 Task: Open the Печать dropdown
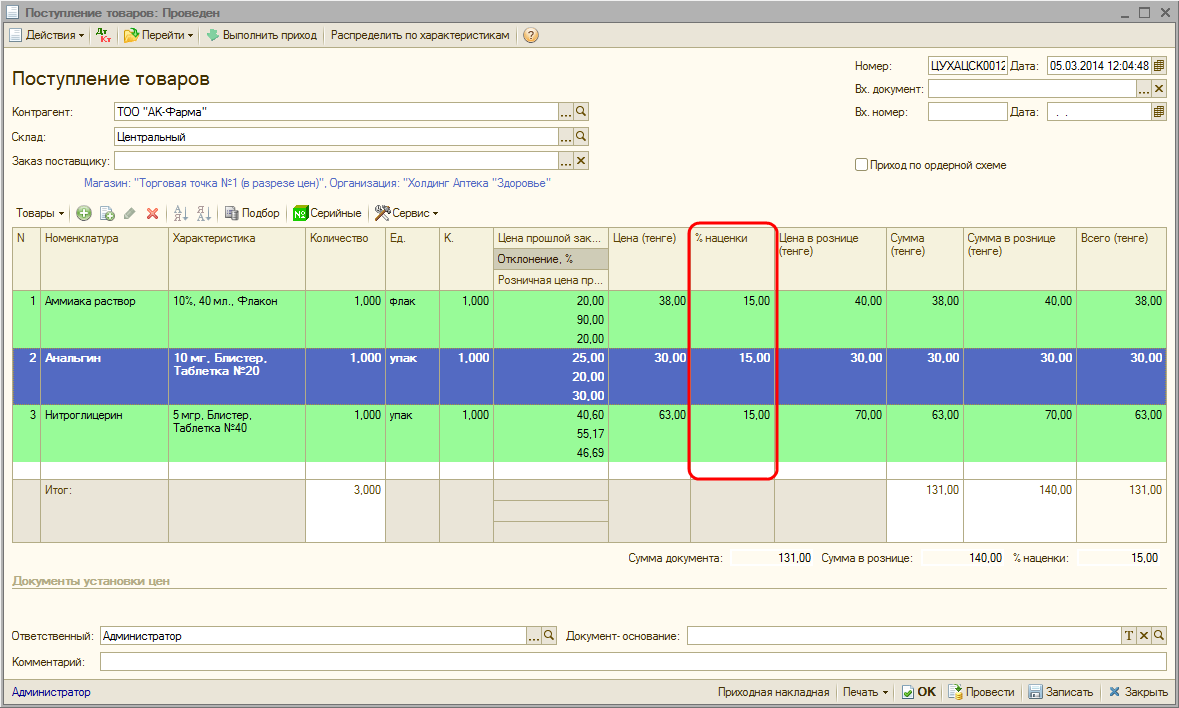point(866,692)
